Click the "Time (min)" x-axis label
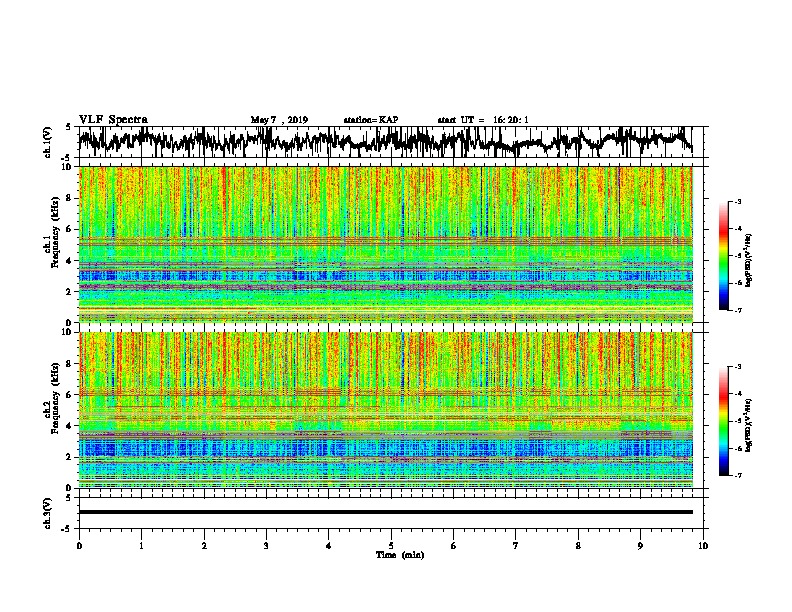This screenshot has height=612, width=792. [400, 555]
